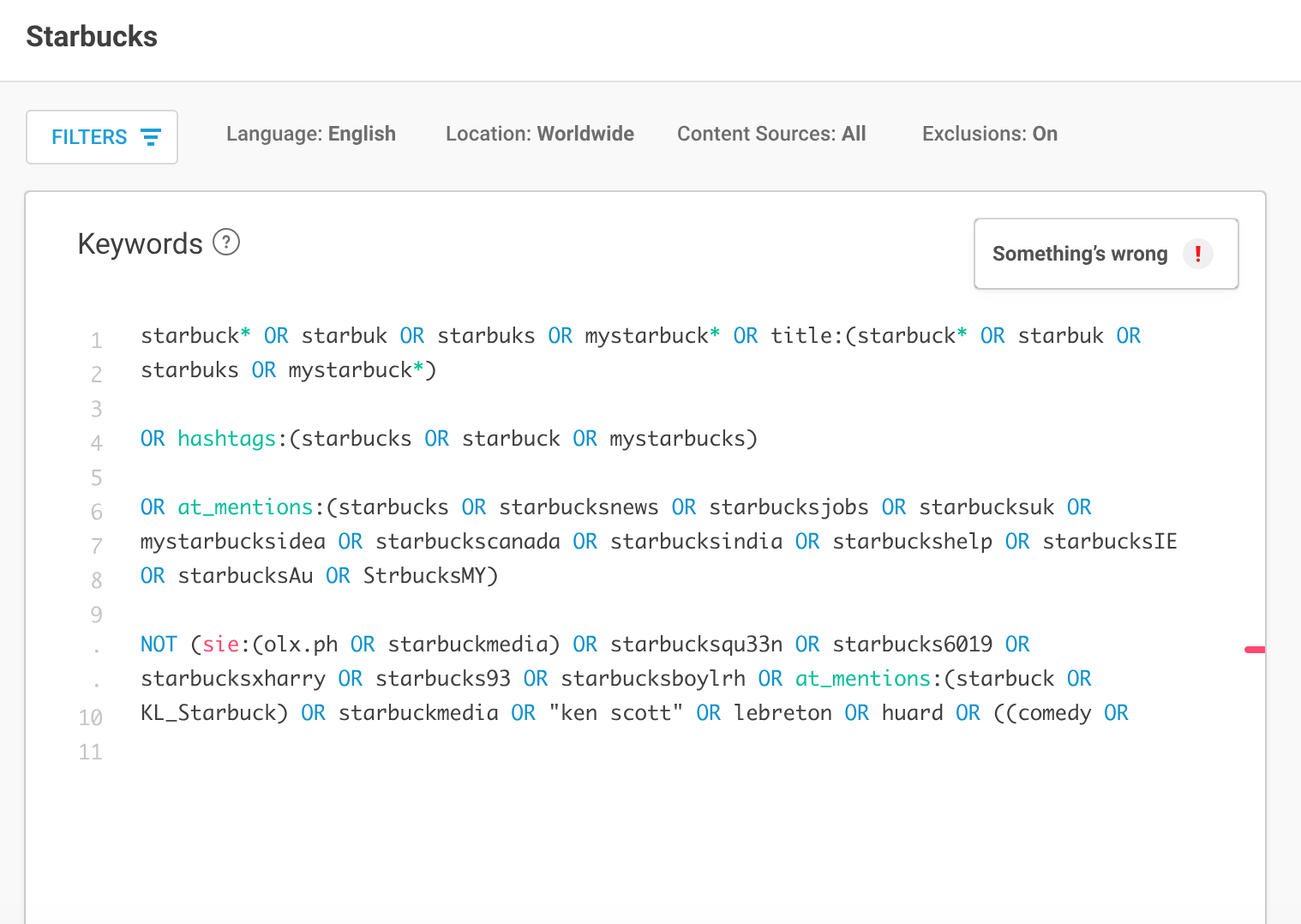
Task: Click the keyword 'starbucksindia'
Action: click(x=697, y=542)
